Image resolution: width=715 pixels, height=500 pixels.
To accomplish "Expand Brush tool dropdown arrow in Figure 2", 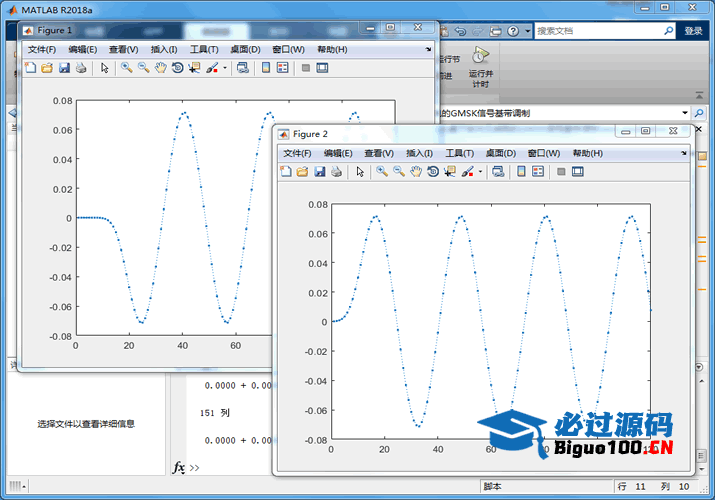I will [481, 172].
